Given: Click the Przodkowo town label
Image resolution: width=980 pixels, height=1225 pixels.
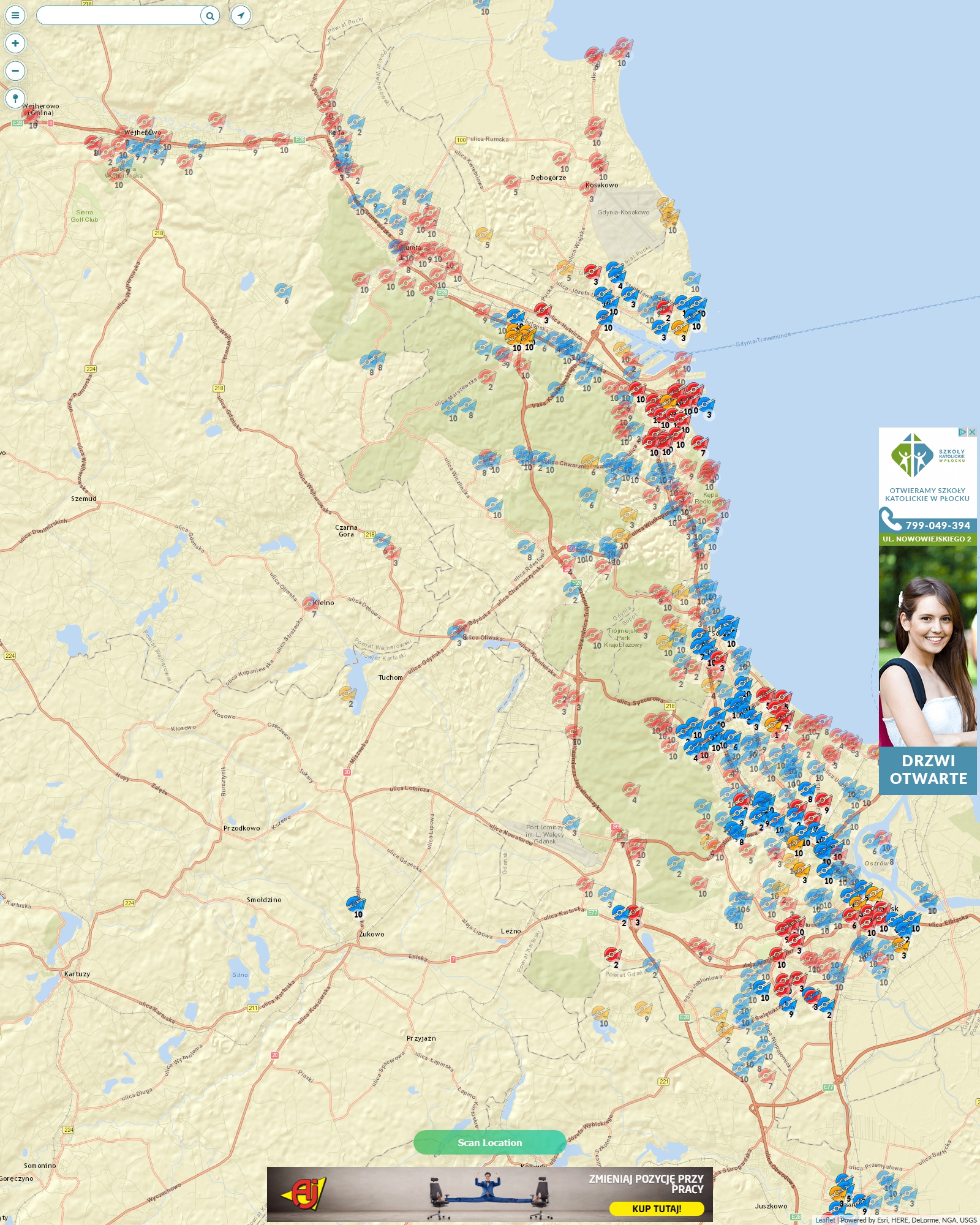Looking at the screenshot, I should [241, 828].
